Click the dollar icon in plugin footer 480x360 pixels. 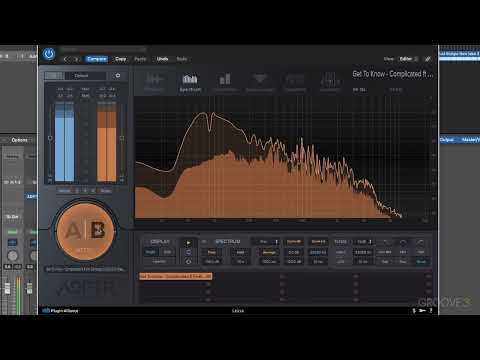[414, 311]
